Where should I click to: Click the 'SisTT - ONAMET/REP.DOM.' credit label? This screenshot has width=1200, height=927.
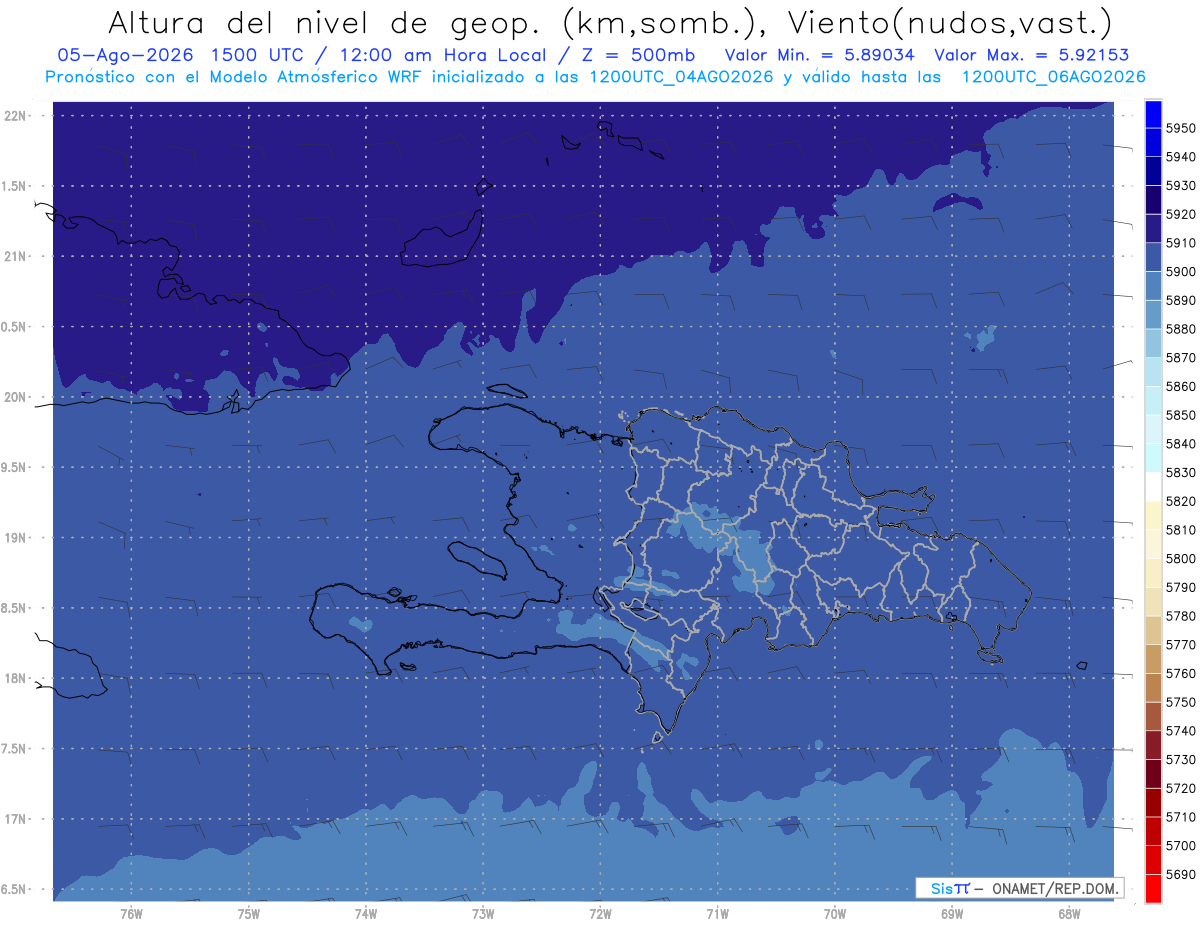pos(1019,888)
